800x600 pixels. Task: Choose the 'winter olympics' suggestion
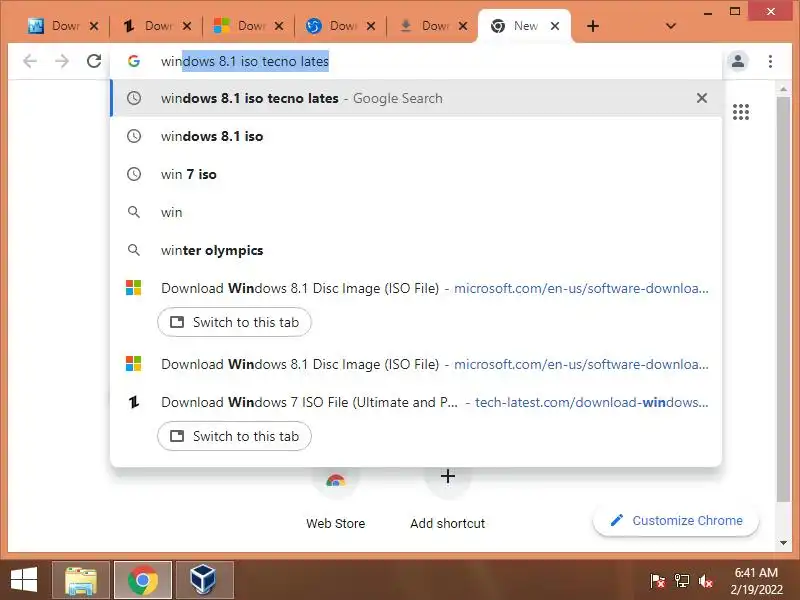pyautogui.click(x=416, y=250)
